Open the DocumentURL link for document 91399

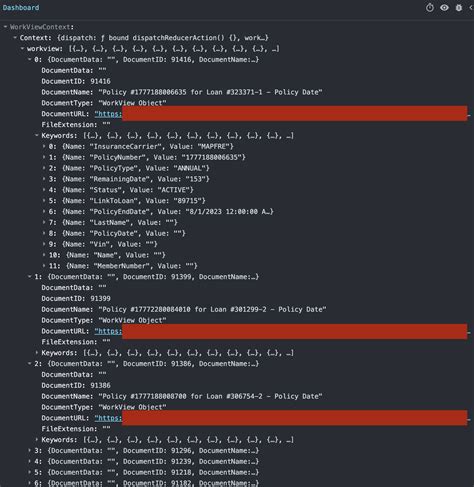pos(108,331)
